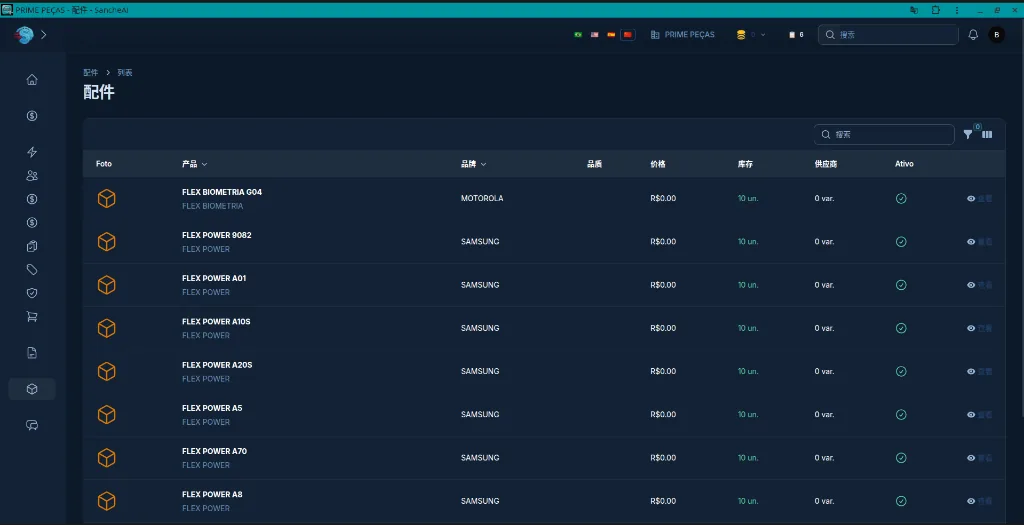Open the three-dot menu in title bar

click(957, 10)
